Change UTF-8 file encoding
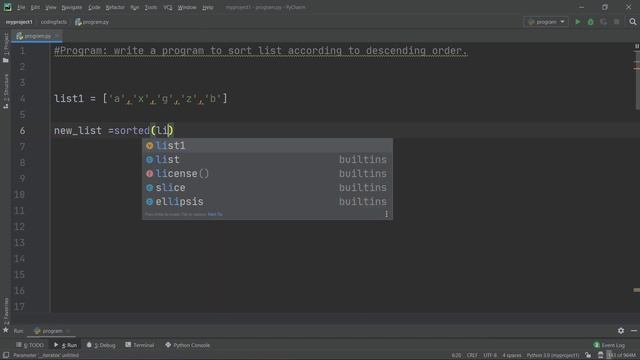 pyautogui.click(x=490, y=356)
